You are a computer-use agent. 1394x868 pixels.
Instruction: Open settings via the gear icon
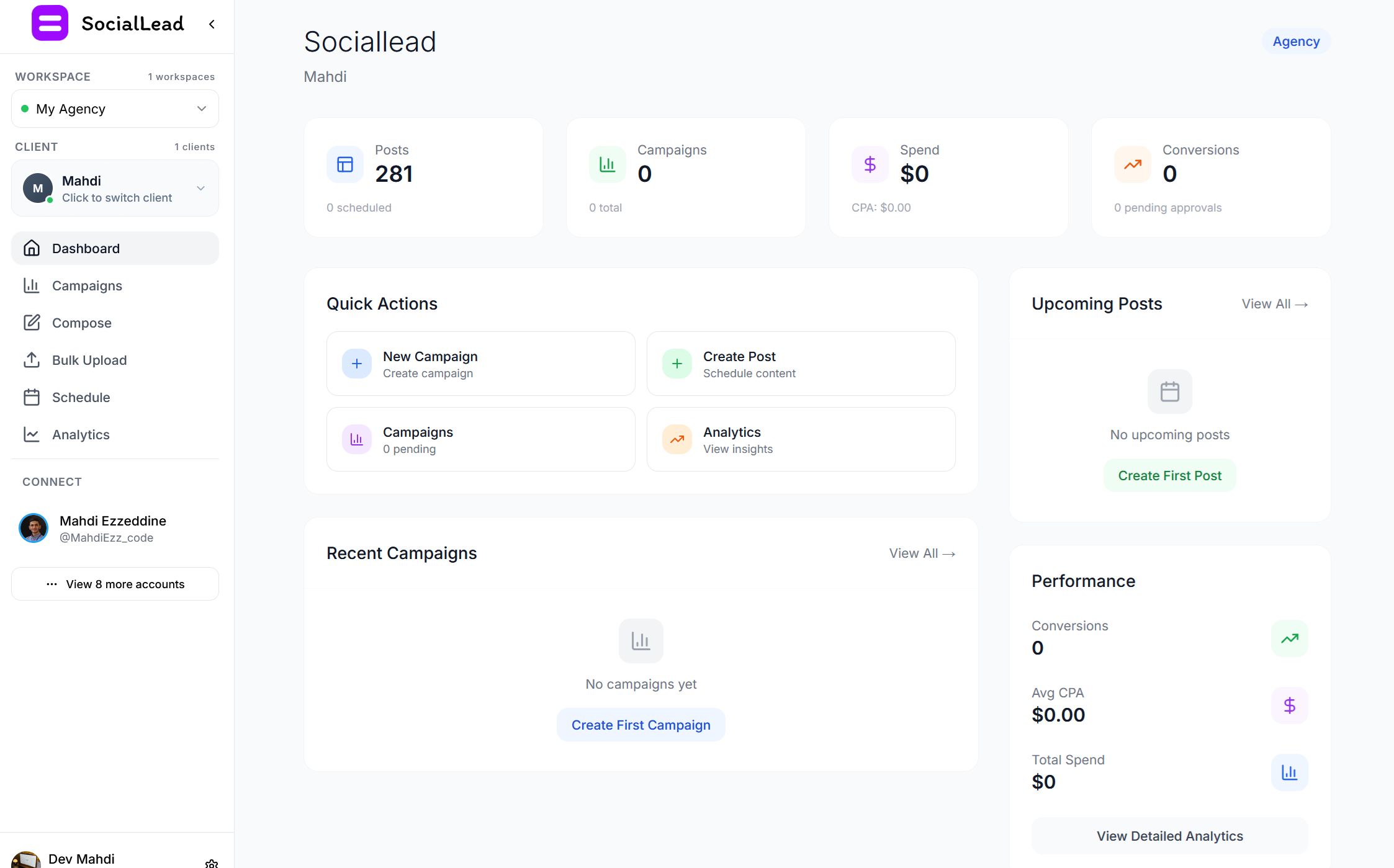(211, 863)
